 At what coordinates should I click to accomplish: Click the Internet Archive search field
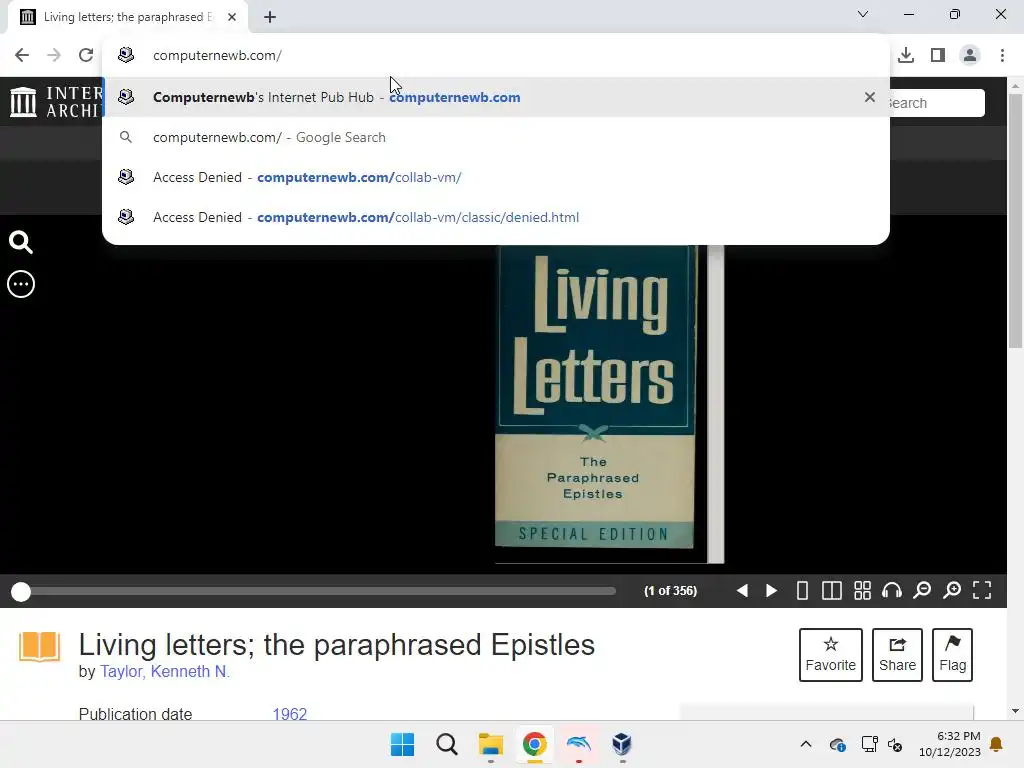(936, 103)
